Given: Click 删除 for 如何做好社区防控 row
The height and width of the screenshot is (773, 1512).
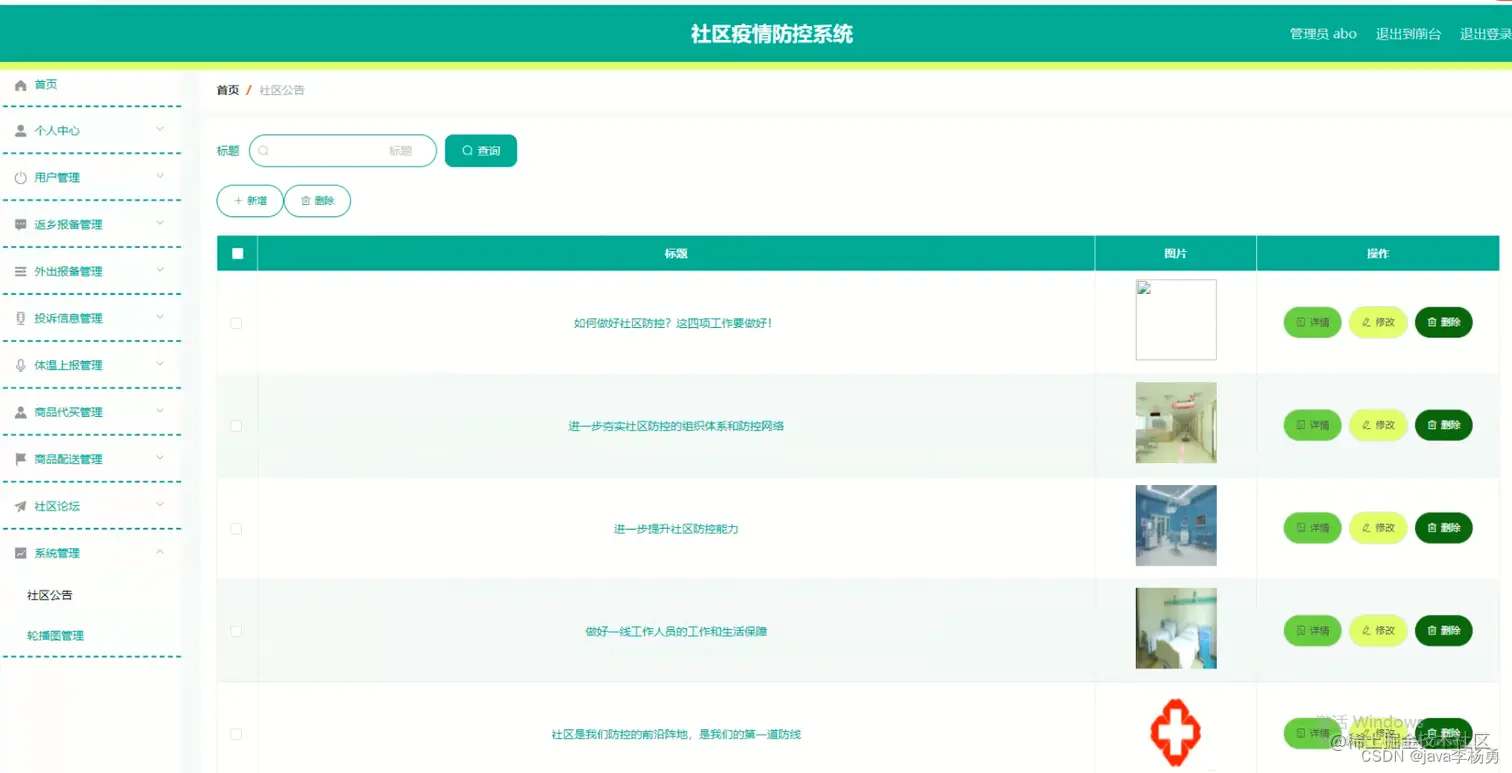Looking at the screenshot, I should (1444, 323).
